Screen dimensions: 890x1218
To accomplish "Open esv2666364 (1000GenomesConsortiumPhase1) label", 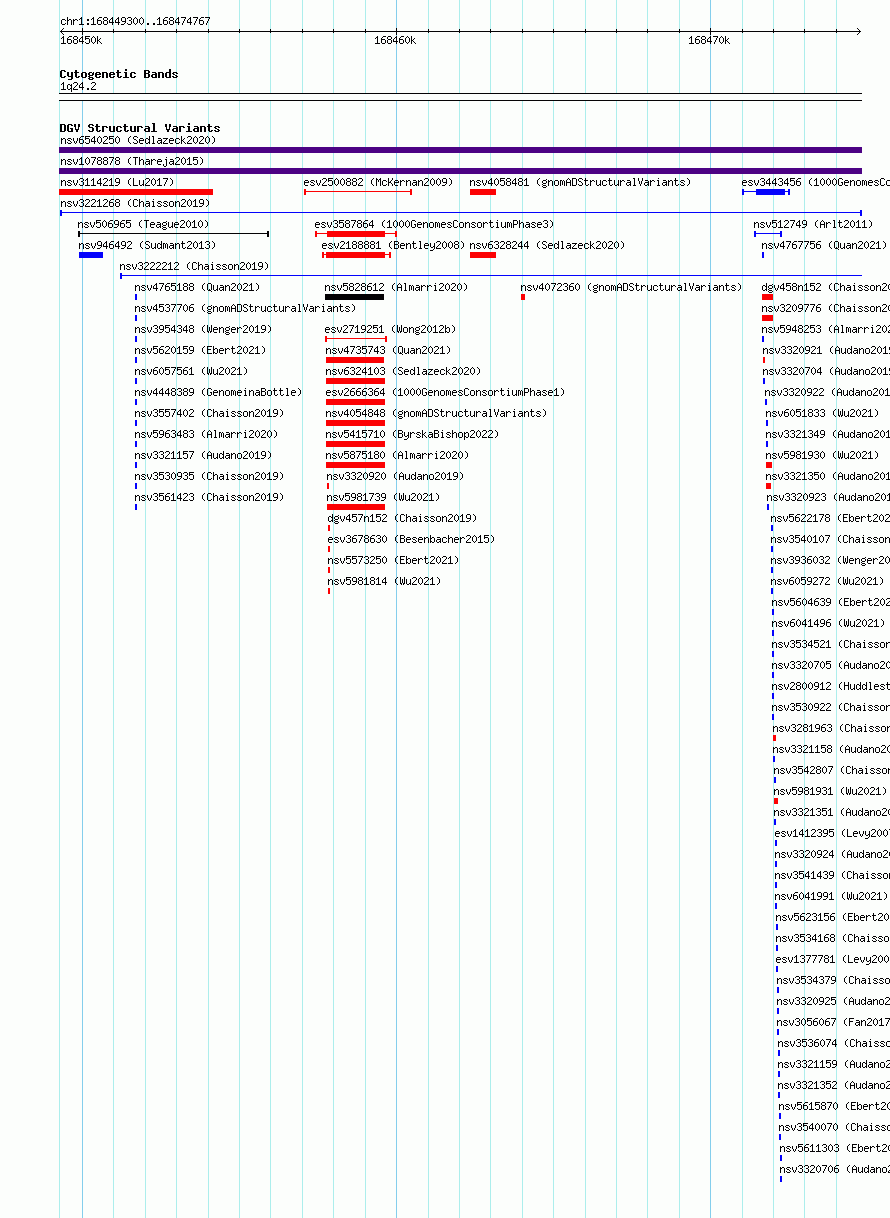I will [x=445, y=392].
